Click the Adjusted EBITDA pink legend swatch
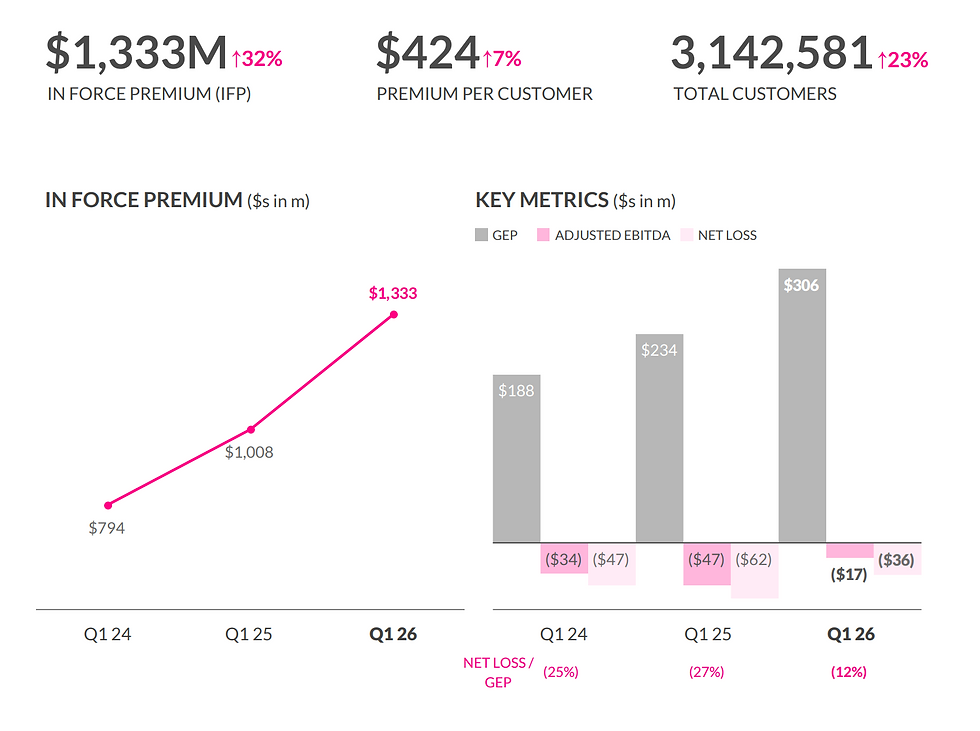 click(x=543, y=235)
